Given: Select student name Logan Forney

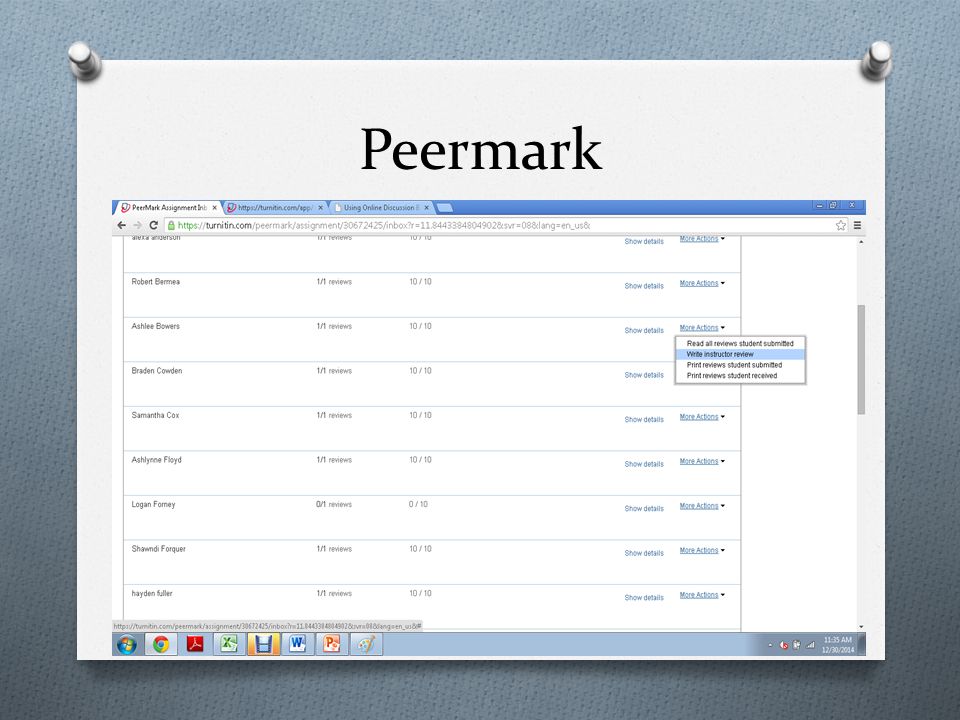Looking at the screenshot, I should (x=153, y=504).
